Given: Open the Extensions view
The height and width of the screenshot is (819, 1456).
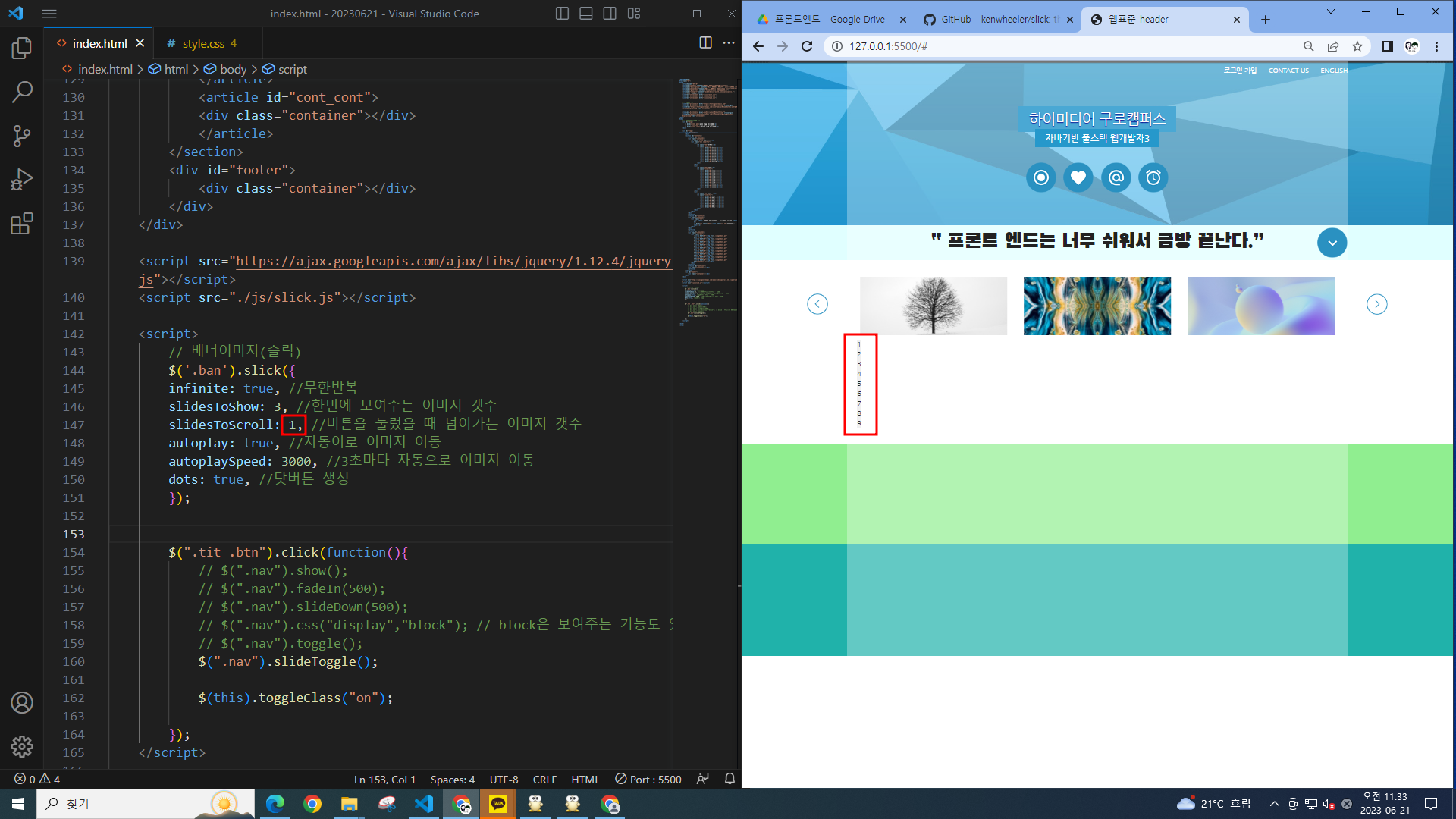Looking at the screenshot, I should [22, 224].
